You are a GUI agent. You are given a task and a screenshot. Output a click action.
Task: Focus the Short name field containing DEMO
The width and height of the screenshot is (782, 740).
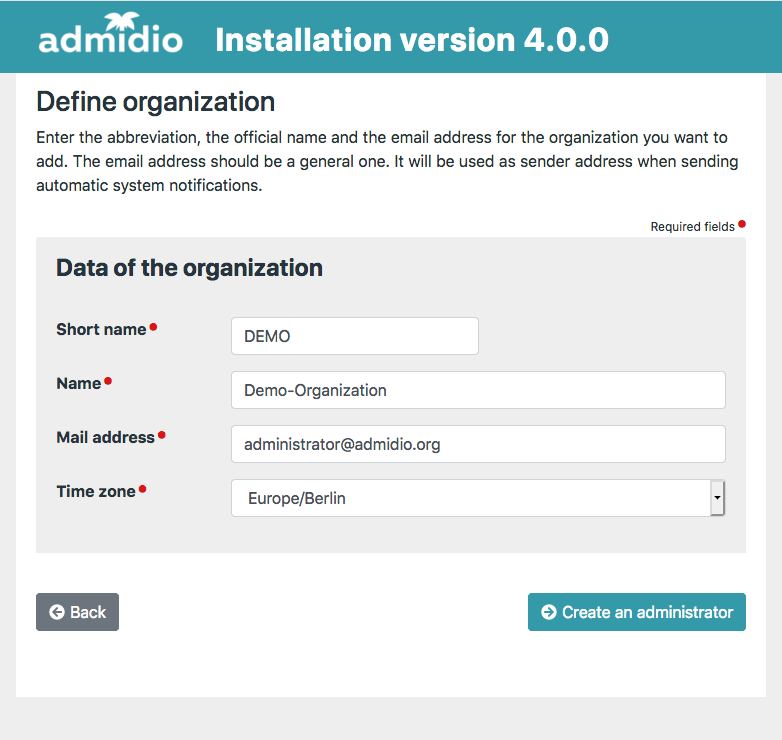354,336
